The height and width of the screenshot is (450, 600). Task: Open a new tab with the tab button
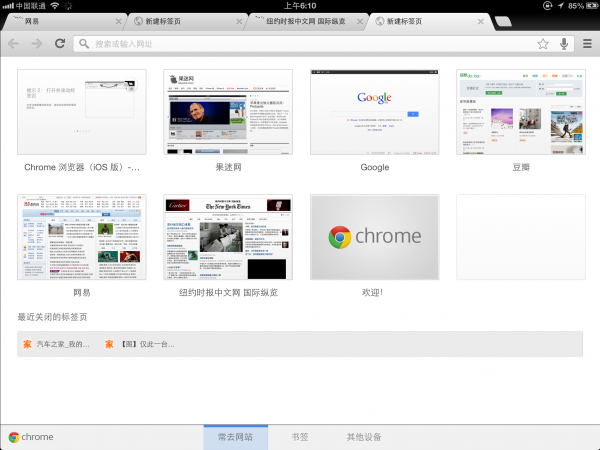tap(503, 21)
